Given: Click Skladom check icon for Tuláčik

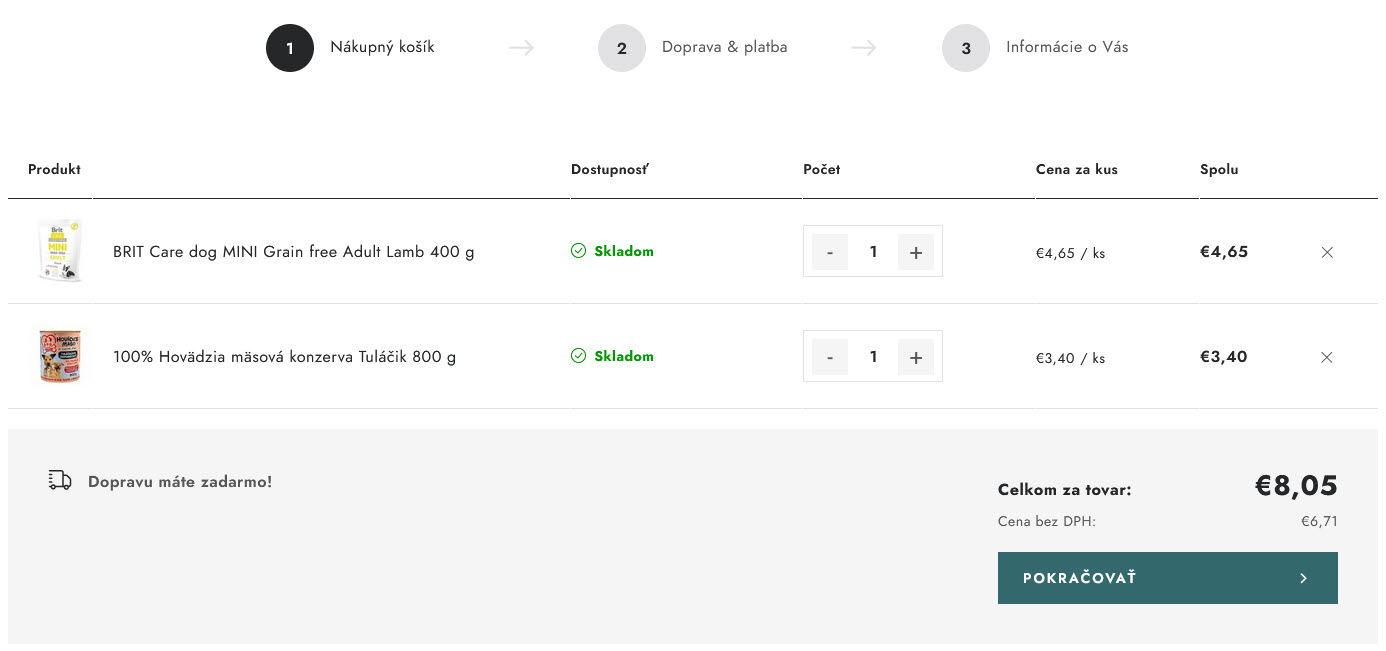Looking at the screenshot, I should point(578,356).
